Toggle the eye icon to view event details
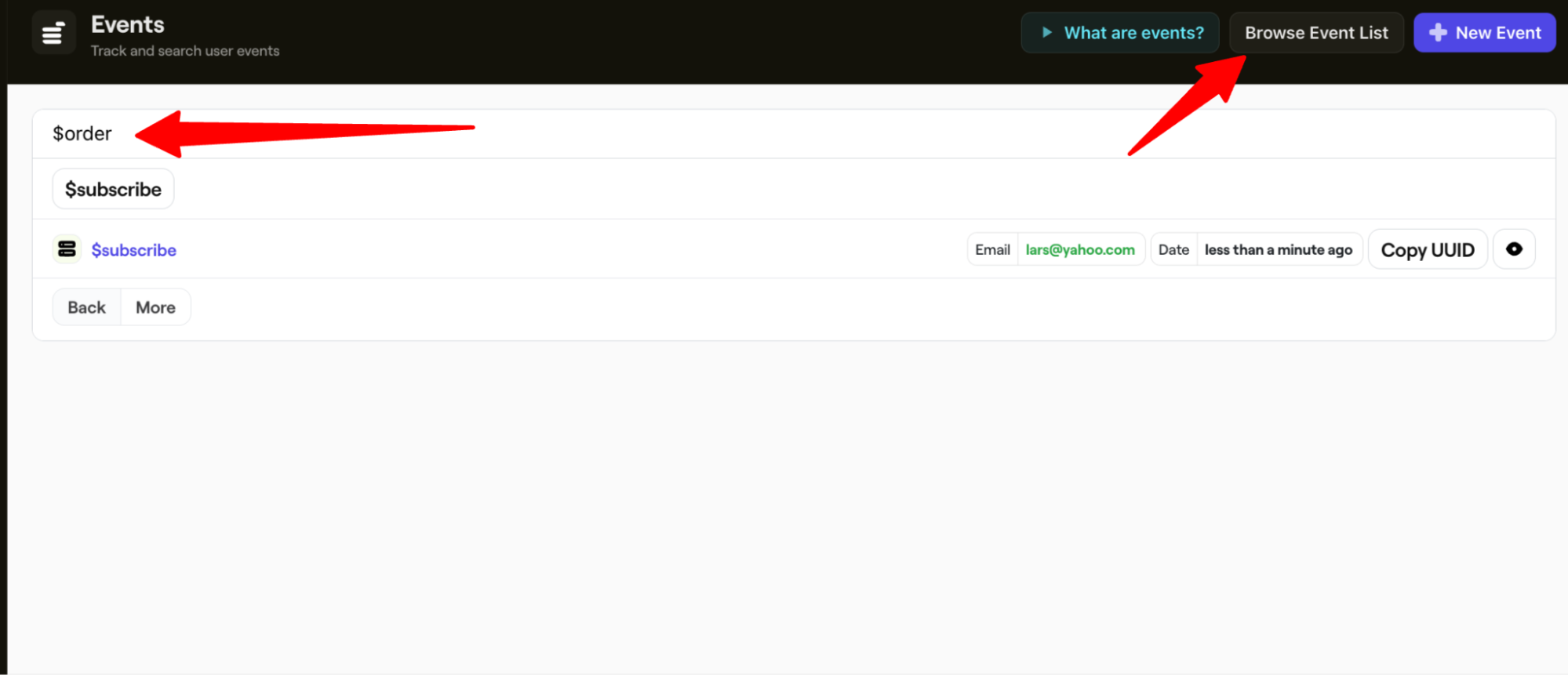 tap(1513, 249)
